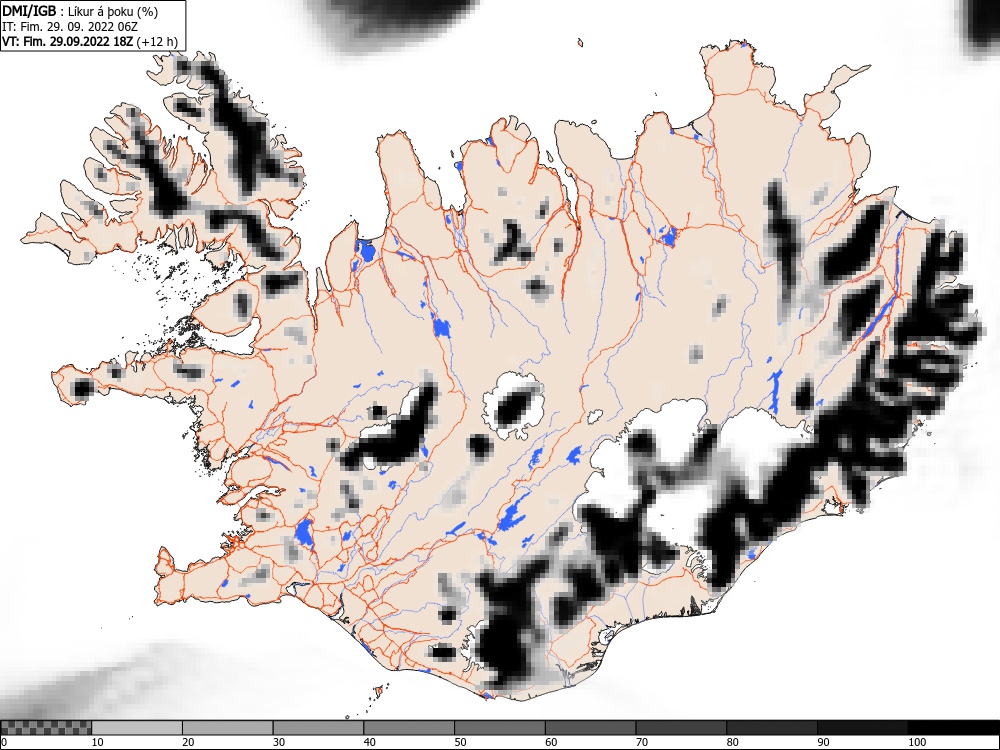Click the 'IT: Fim. 29. 09. 2022 06Z' line
The image size is (1000, 750).
coord(70,27)
